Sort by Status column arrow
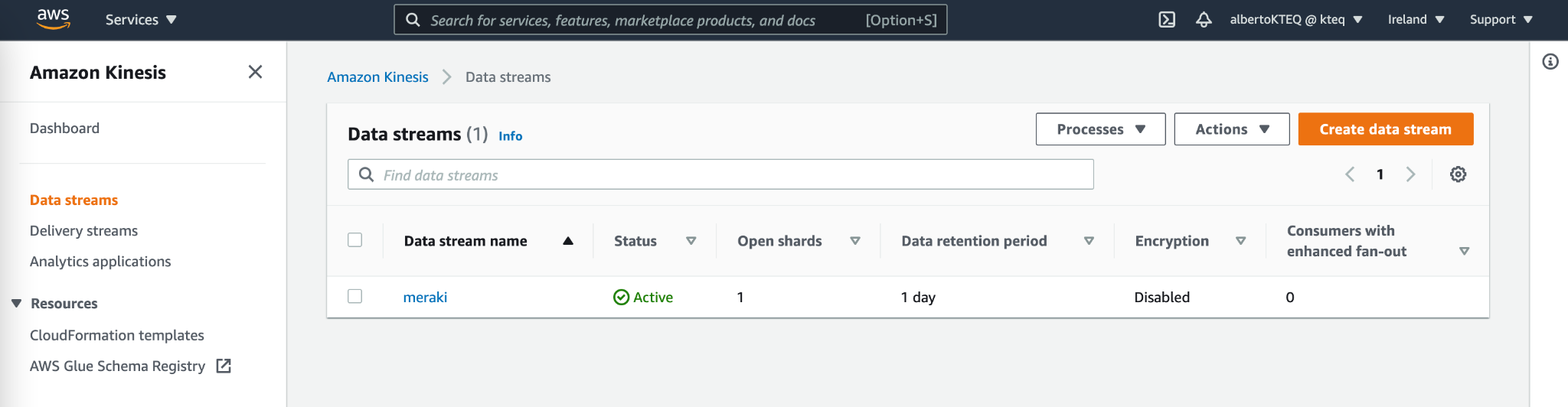 pyautogui.click(x=691, y=241)
